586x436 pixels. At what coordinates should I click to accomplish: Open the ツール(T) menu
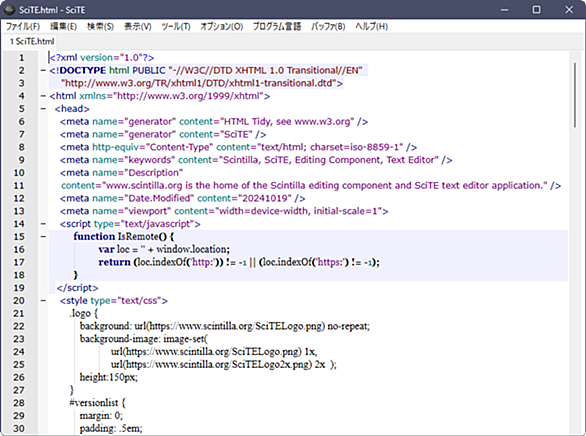coord(176,27)
